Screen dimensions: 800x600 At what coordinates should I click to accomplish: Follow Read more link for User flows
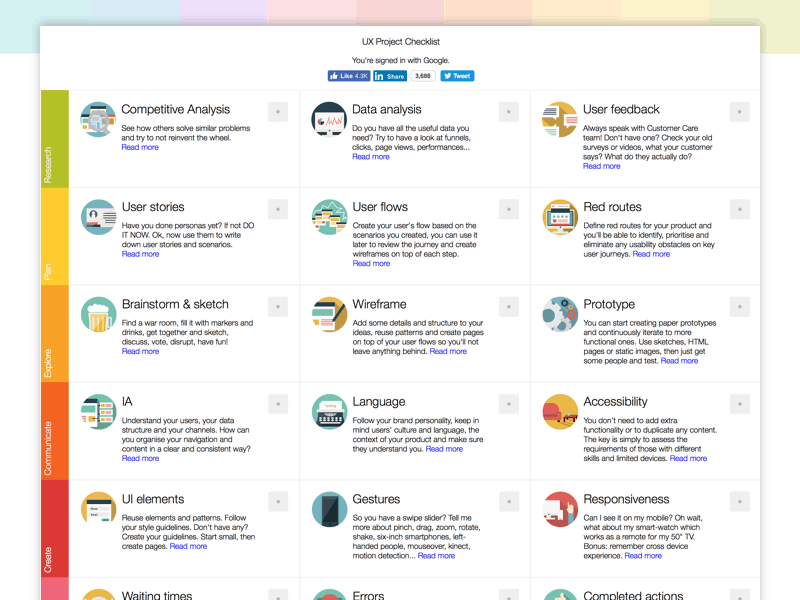371,263
